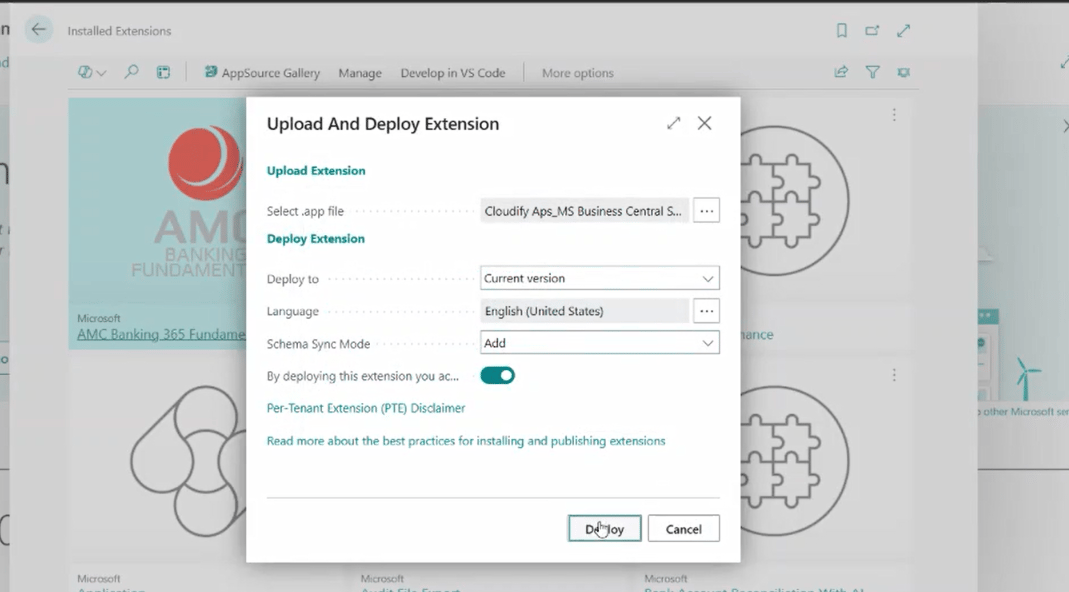1069x592 pixels.
Task: Show More options in the action bar
Action: click(577, 73)
